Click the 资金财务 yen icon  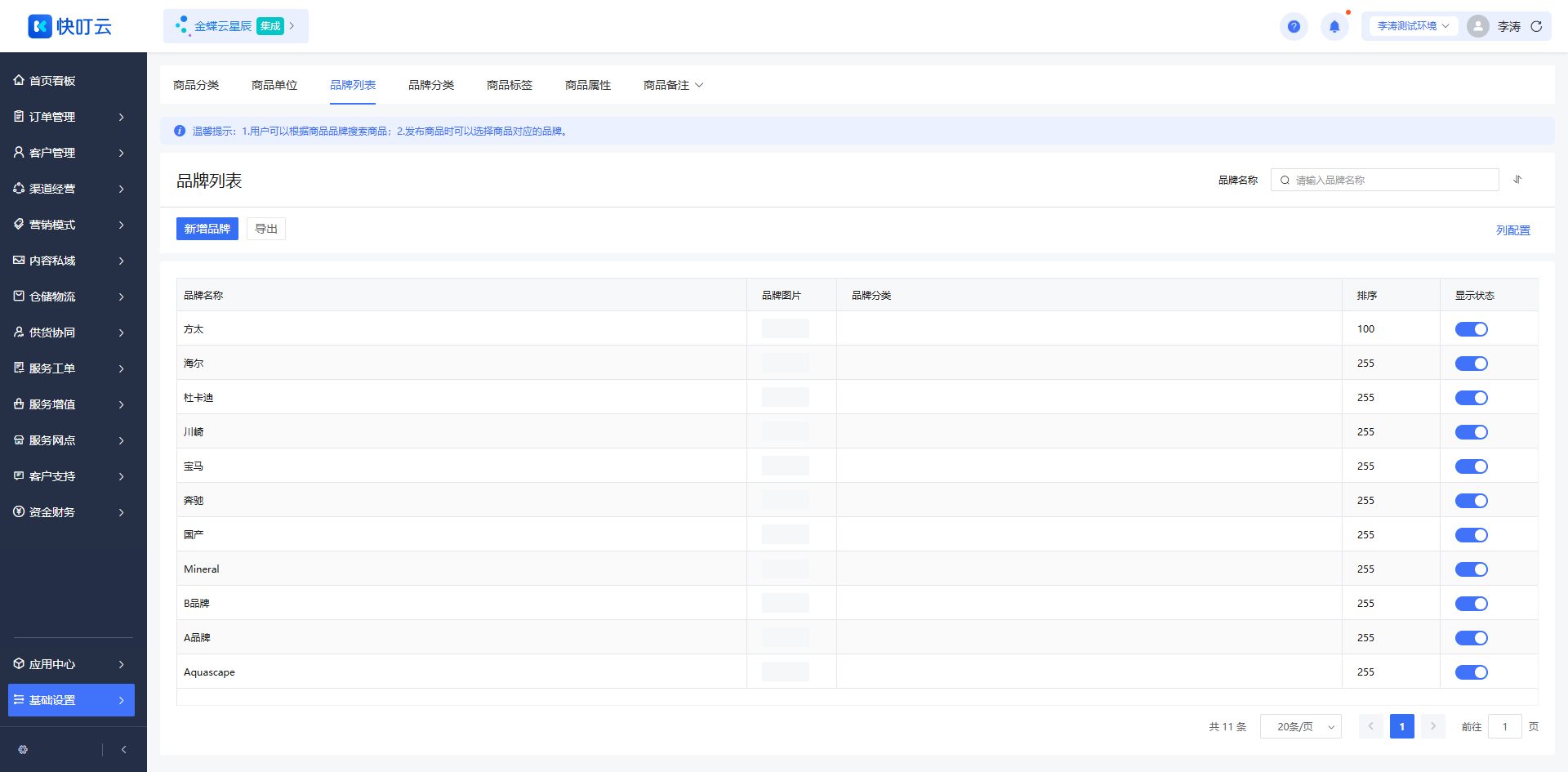click(19, 511)
